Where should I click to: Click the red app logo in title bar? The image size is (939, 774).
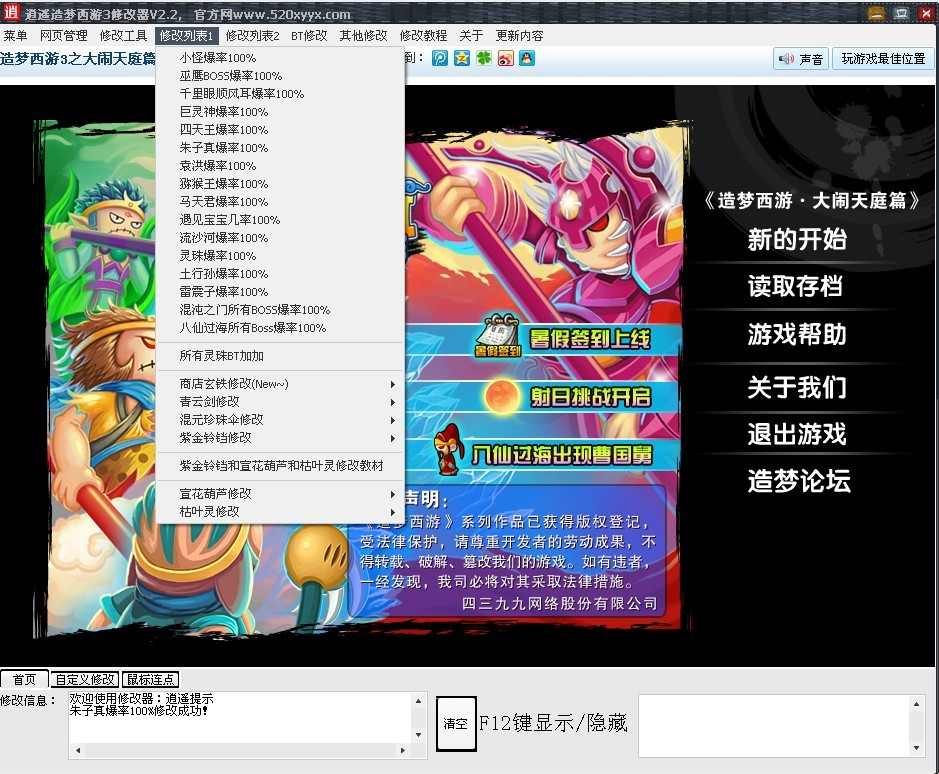tap(11, 13)
